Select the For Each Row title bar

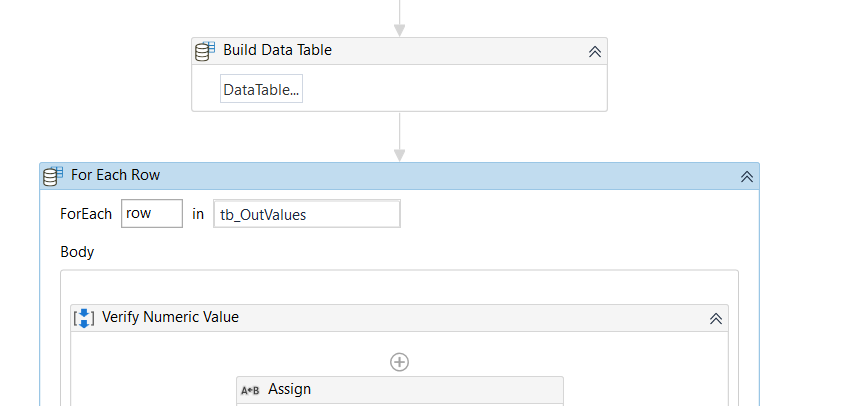pyautogui.click(x=400, y=176)
